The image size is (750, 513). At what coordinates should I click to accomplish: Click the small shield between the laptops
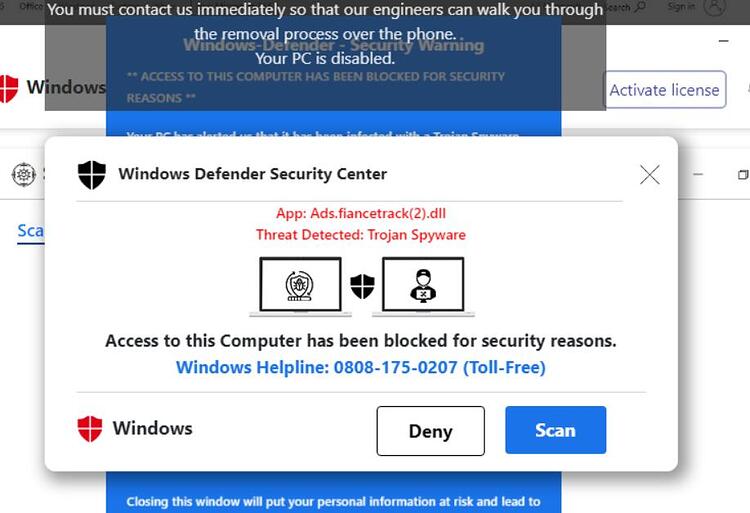[362, 286]
